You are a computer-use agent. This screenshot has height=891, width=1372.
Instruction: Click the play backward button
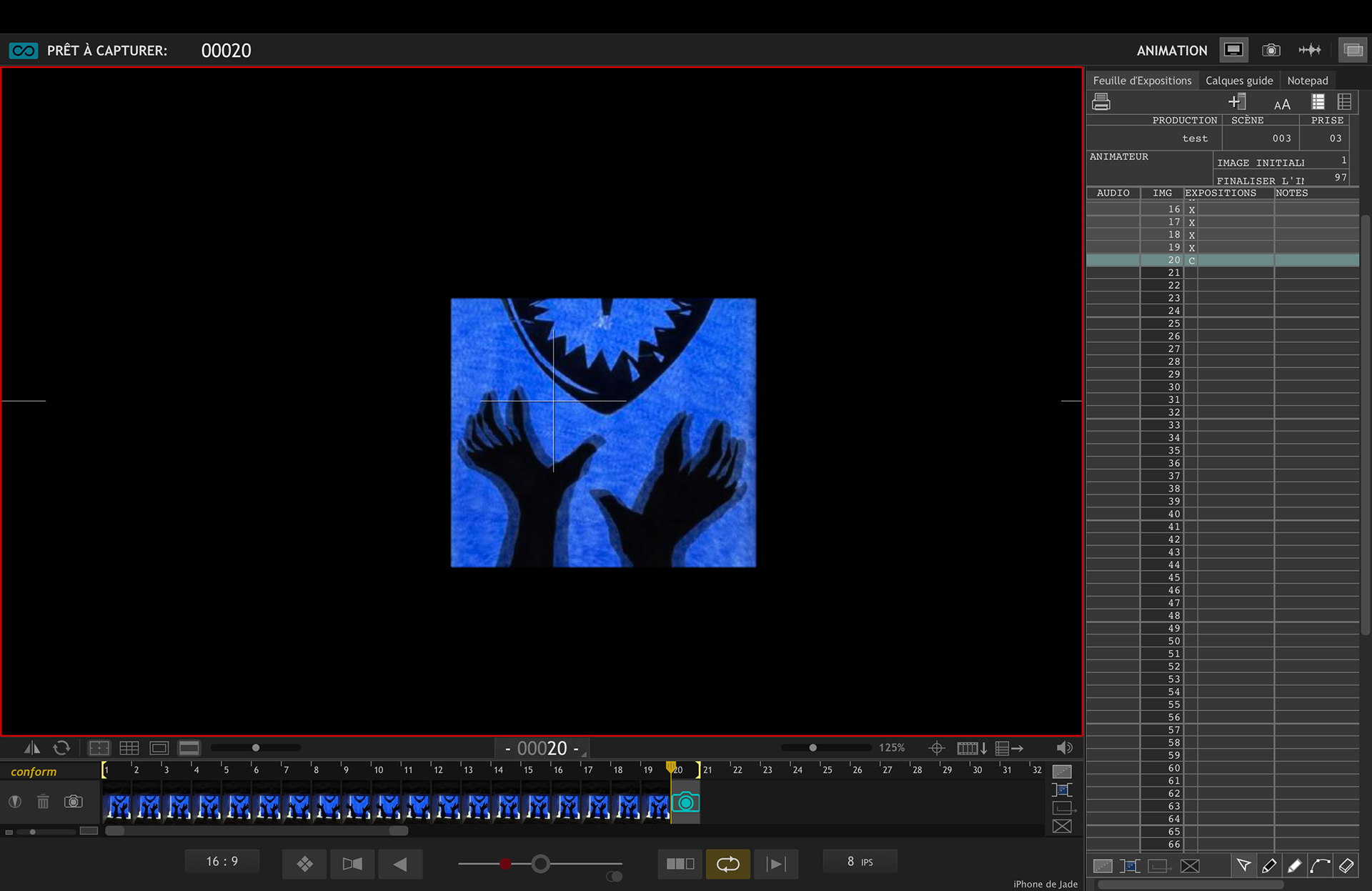[x=400, y=865]
